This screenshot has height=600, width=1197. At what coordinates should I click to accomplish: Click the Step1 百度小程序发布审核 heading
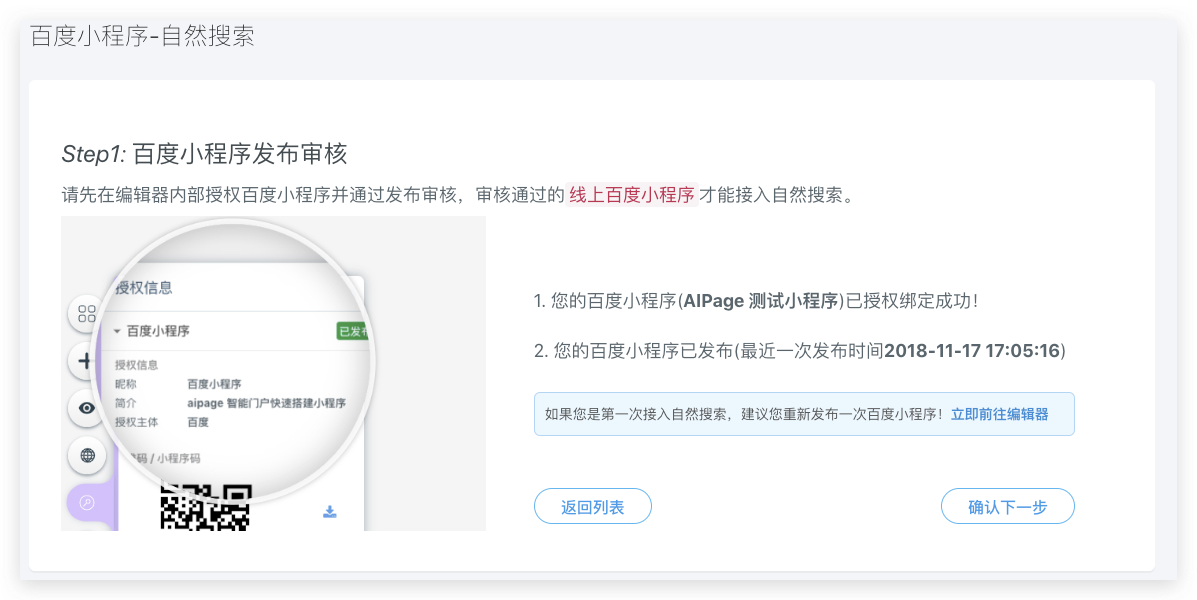click(x=204, y=154)
